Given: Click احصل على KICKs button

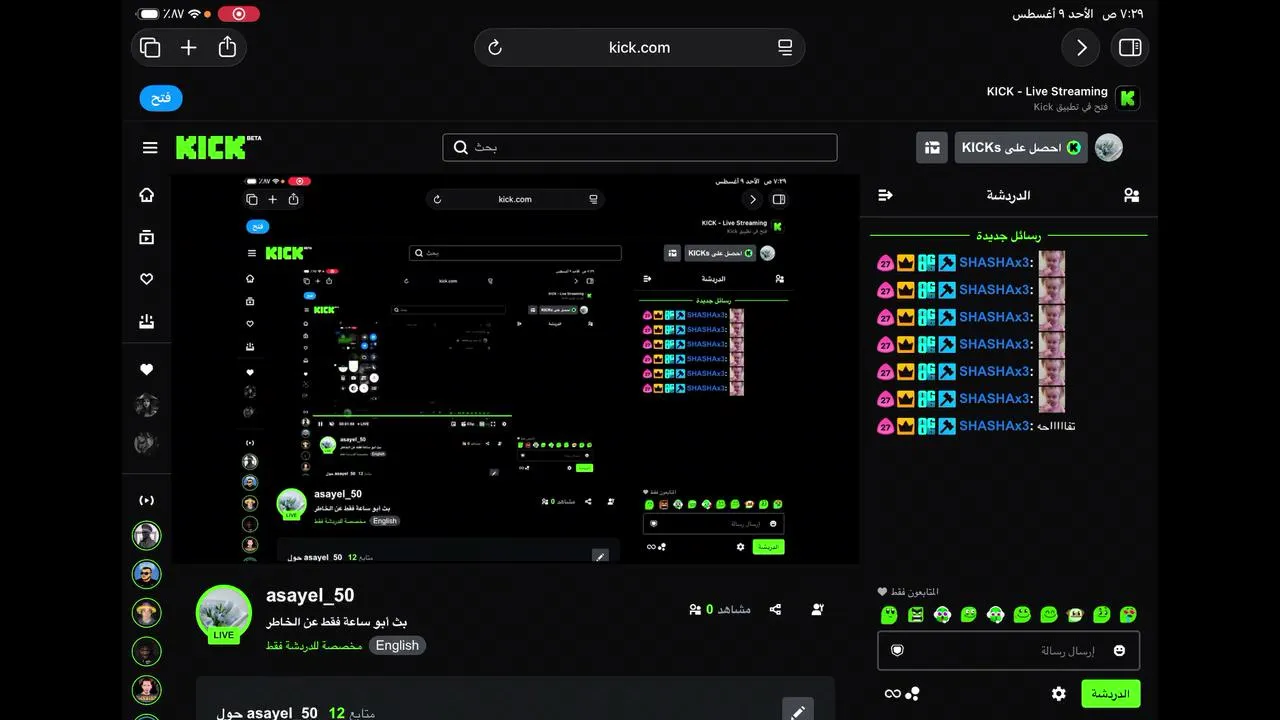Looking at the screenshot, I should click(x=1021, y=147).
